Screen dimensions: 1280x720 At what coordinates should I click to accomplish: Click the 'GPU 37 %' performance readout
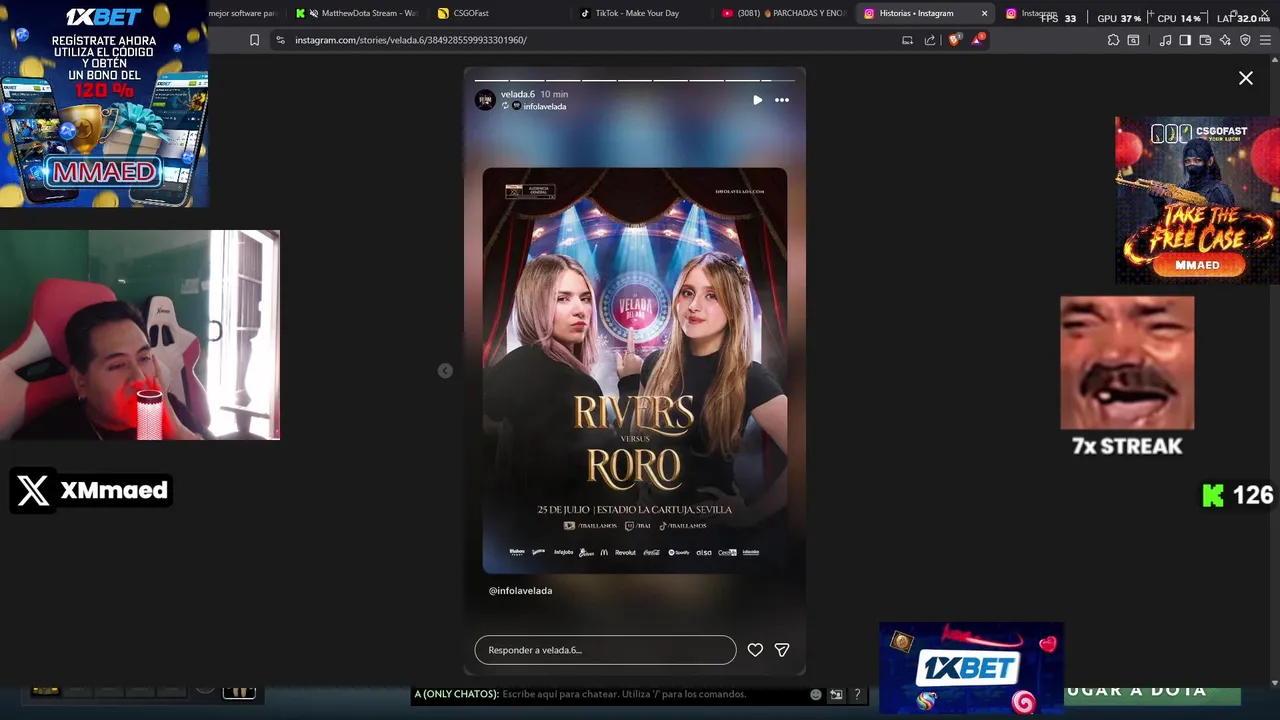point(1119,18)
